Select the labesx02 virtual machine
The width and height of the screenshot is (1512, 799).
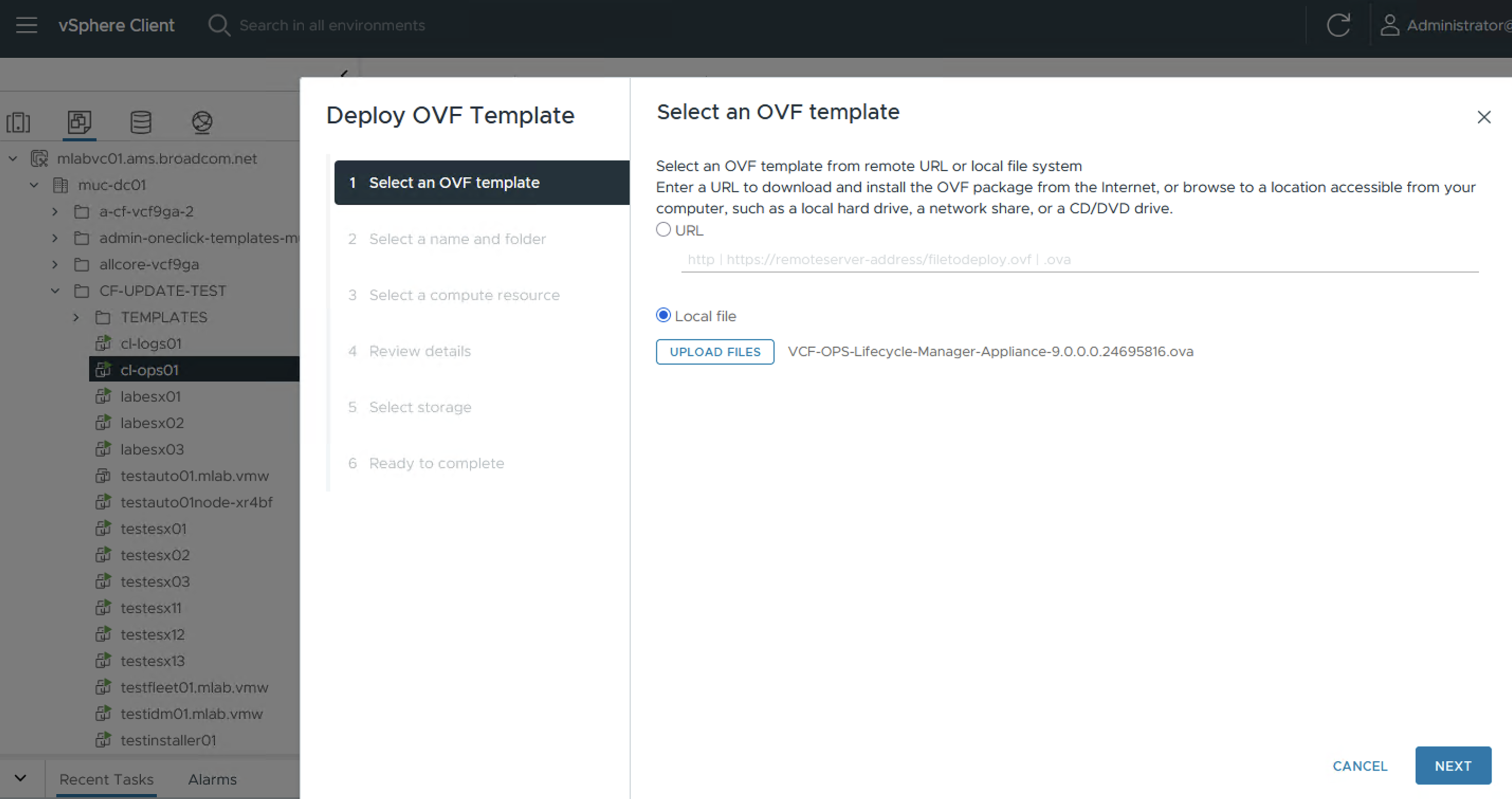coord(152,423)
